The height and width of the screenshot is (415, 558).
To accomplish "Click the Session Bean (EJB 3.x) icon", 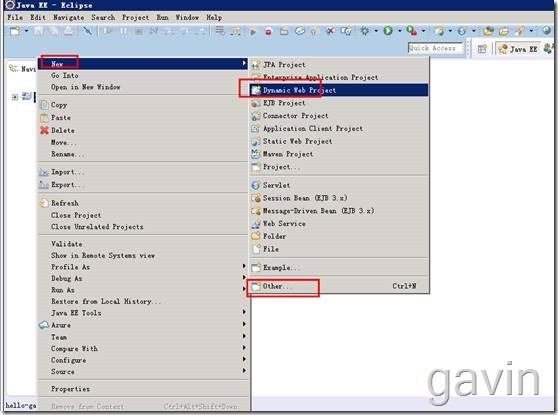I will [256, 198].
